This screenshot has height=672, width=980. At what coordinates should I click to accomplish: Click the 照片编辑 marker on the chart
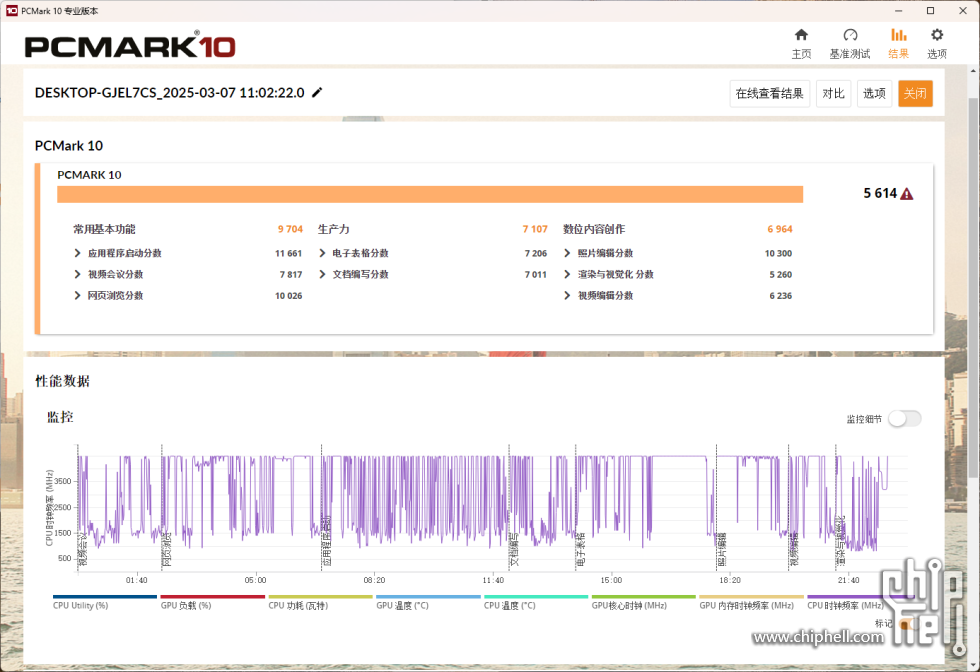721,550
